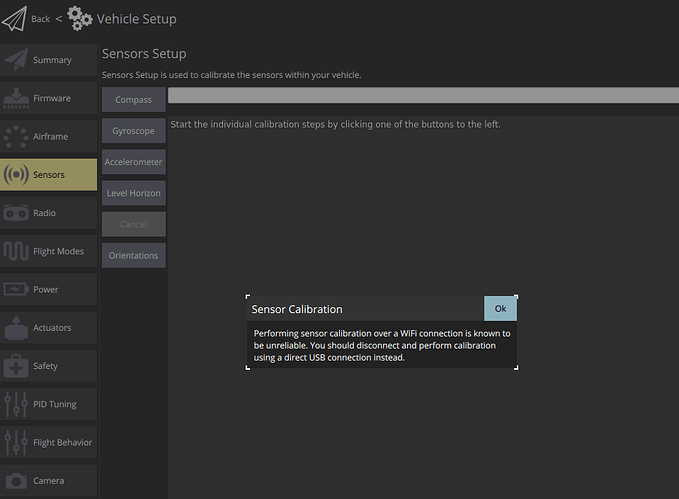The image size is (679, 499).
Task: Click the Firmware download icon
Action: click(16, 98)
